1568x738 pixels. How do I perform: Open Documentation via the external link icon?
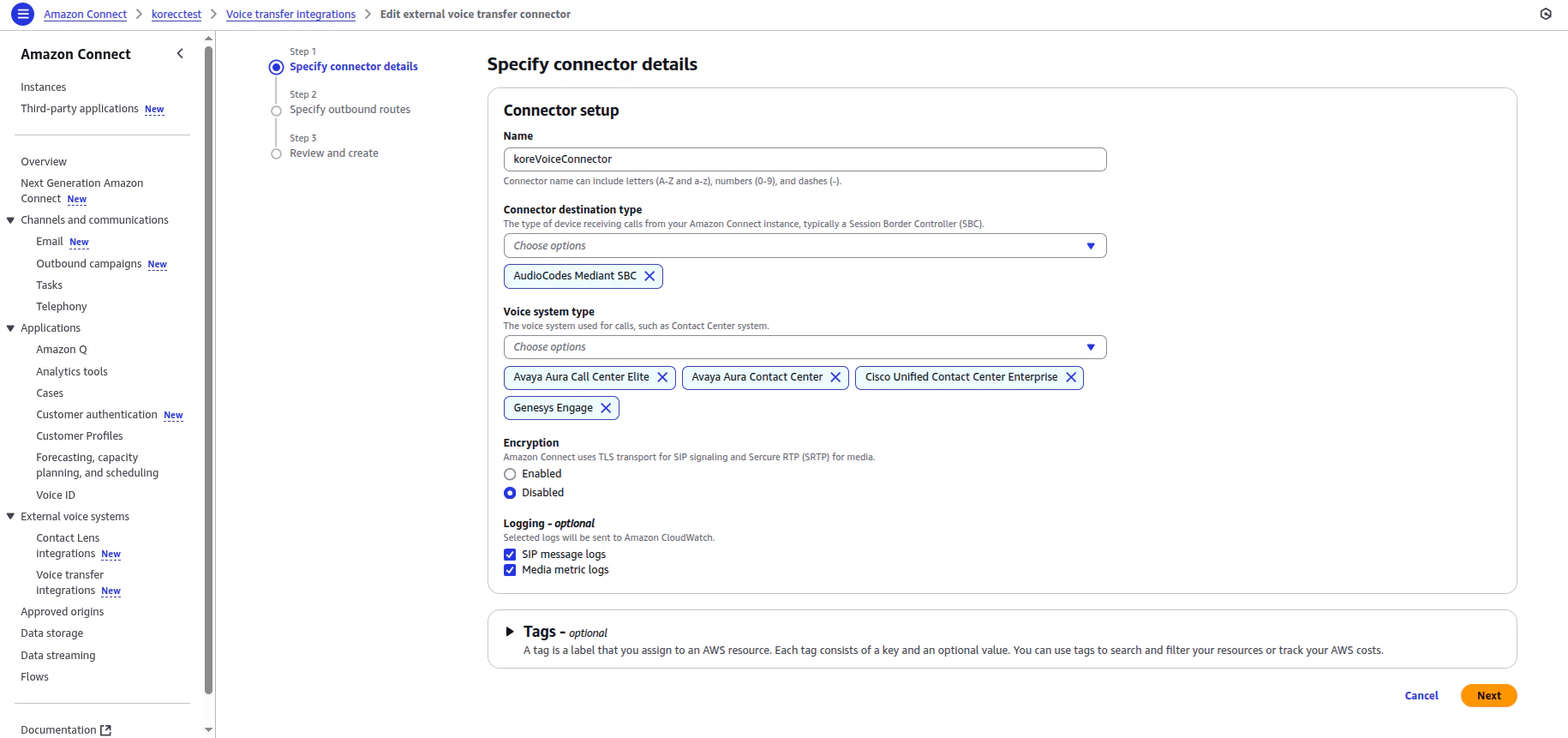tap(106, 729)
